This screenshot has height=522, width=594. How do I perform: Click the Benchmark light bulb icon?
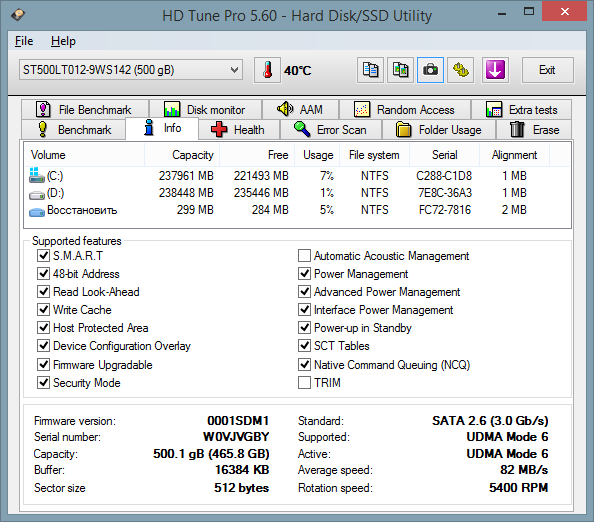click(43, 129)
